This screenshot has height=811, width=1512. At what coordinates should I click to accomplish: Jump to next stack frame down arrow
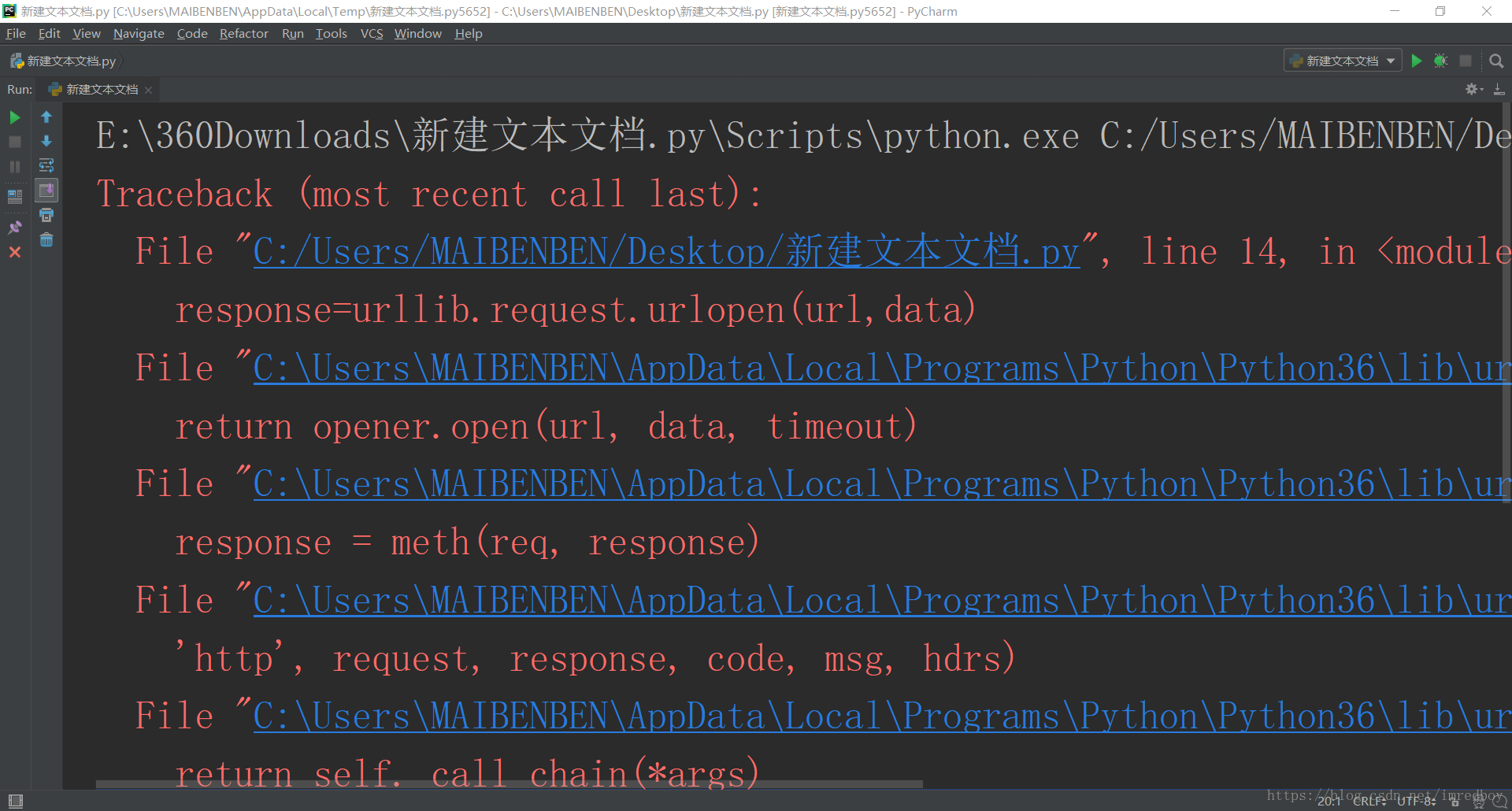[x=46, y=142]
